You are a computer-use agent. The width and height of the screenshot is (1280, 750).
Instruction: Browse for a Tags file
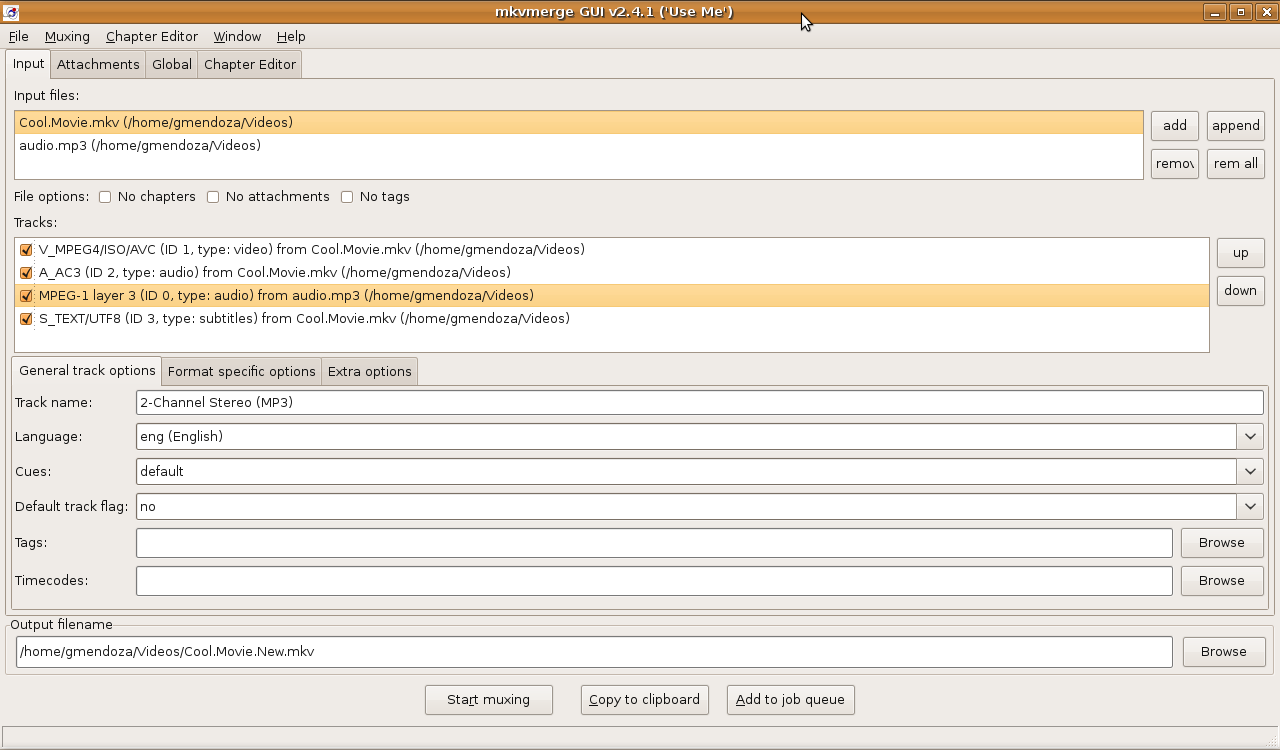(1222, 542)
